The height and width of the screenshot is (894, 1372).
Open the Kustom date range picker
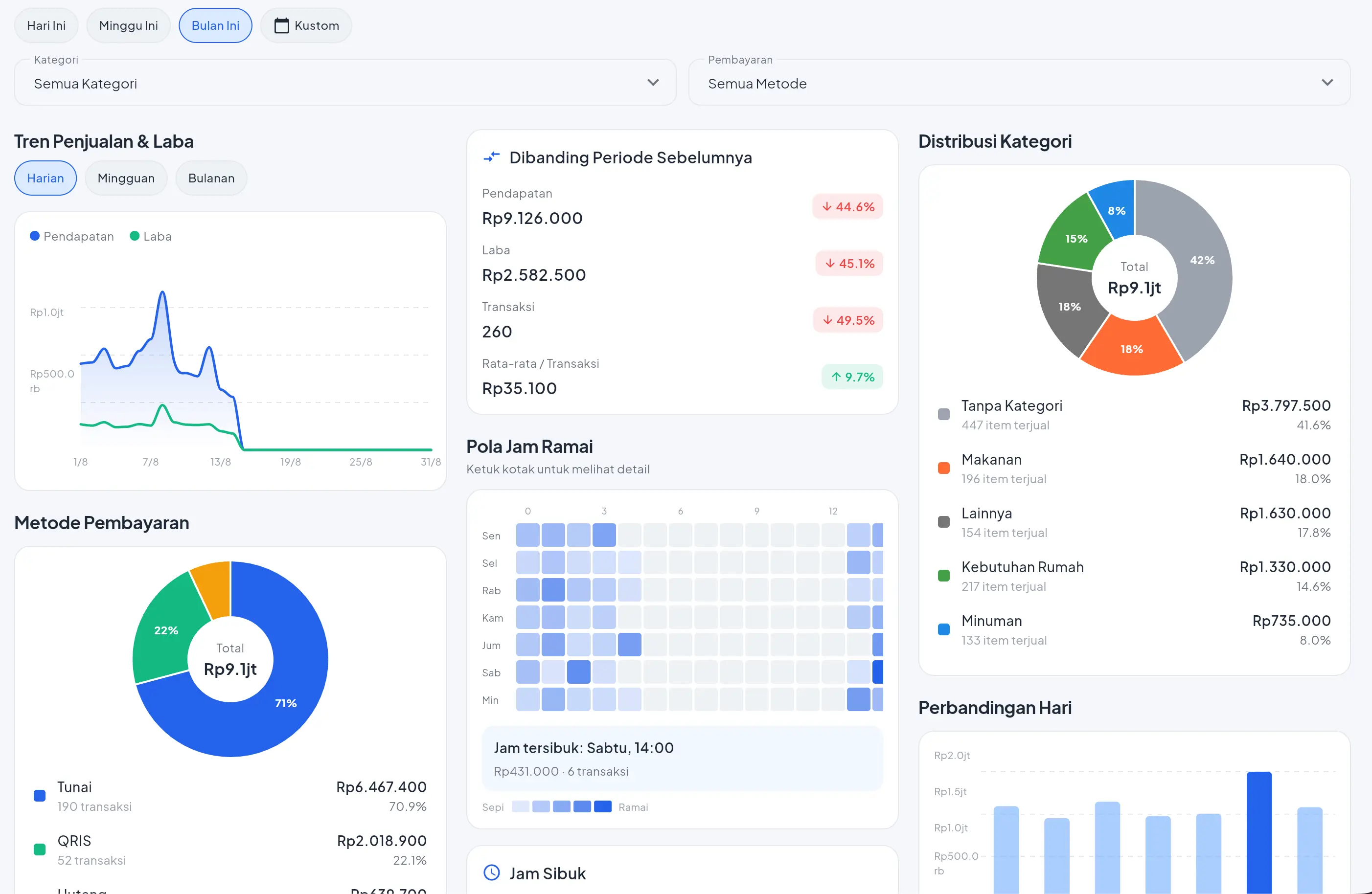click(306, 25)
